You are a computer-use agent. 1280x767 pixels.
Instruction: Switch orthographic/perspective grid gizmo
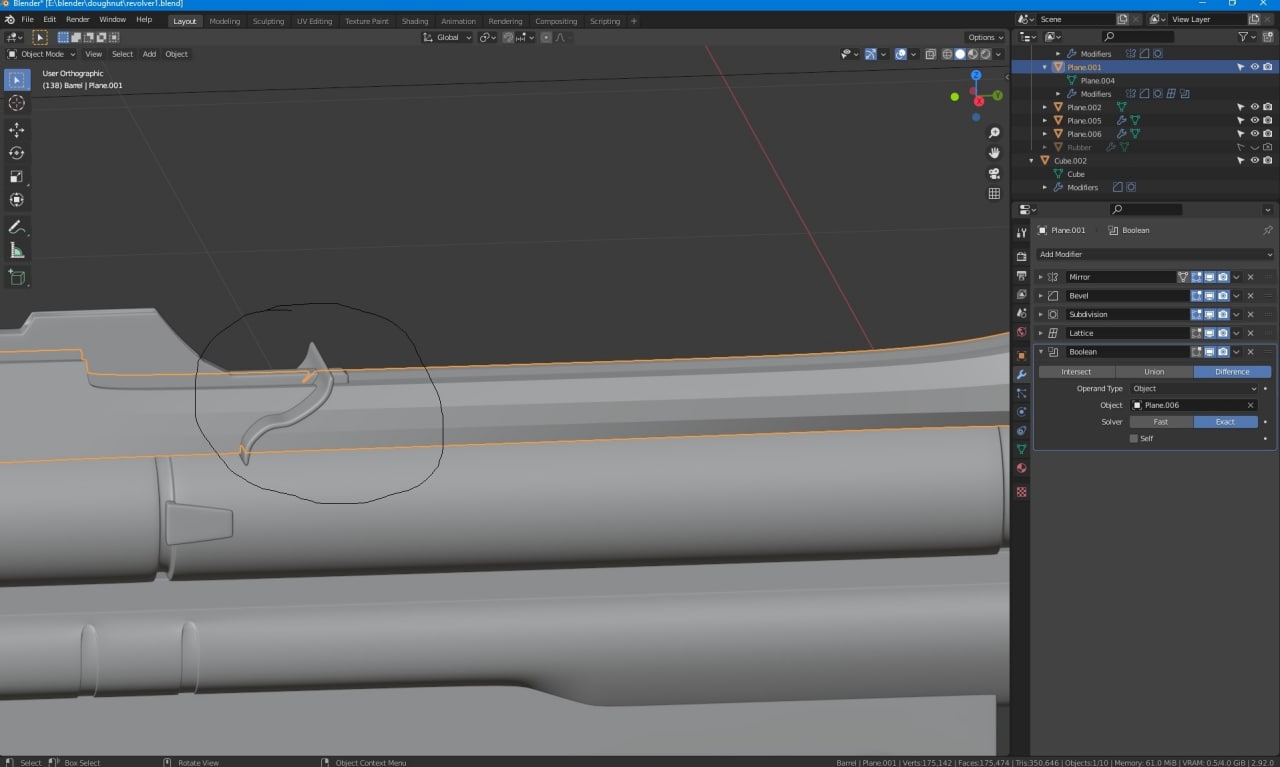pyautogui.click(x=994, y=193)
